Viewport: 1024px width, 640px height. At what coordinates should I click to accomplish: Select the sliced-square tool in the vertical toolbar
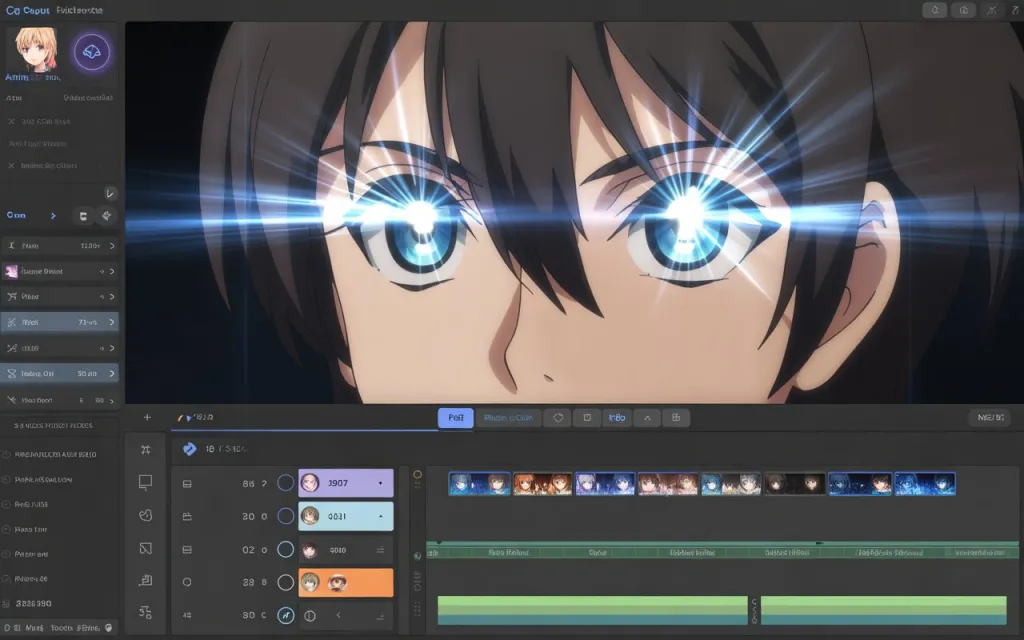146,549
